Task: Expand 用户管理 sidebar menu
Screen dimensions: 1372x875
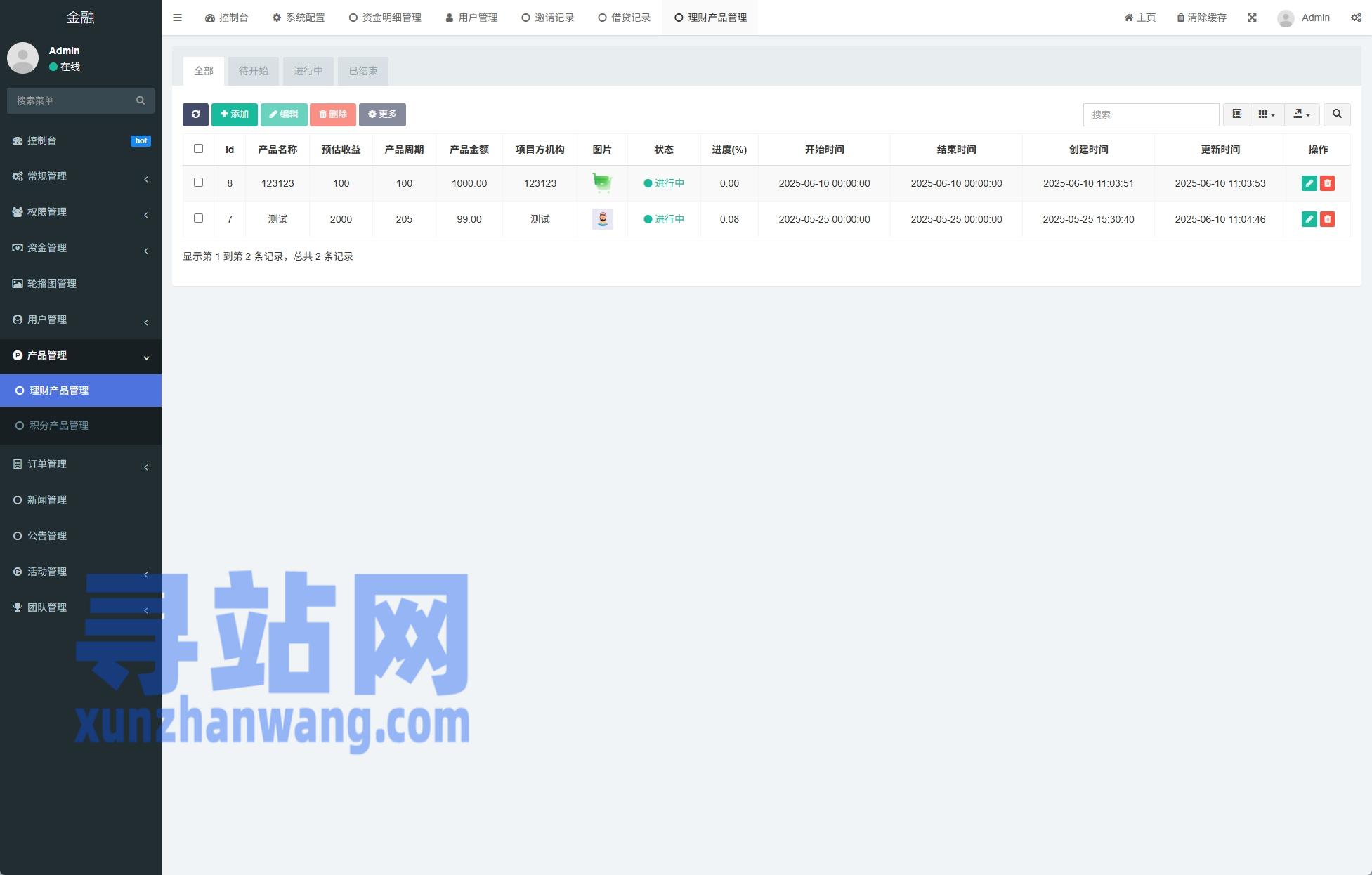Action: point(81,320)
